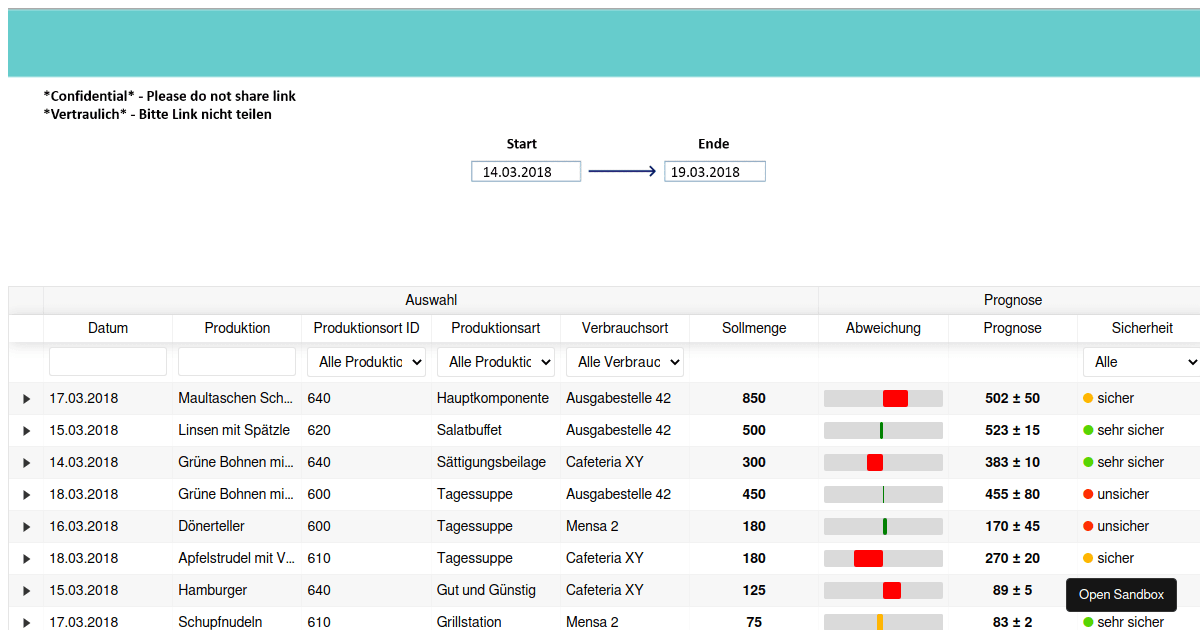Click the Open Sandbox button
This screenshot has width=1200, height=630.
click(x=1121, y=594)
